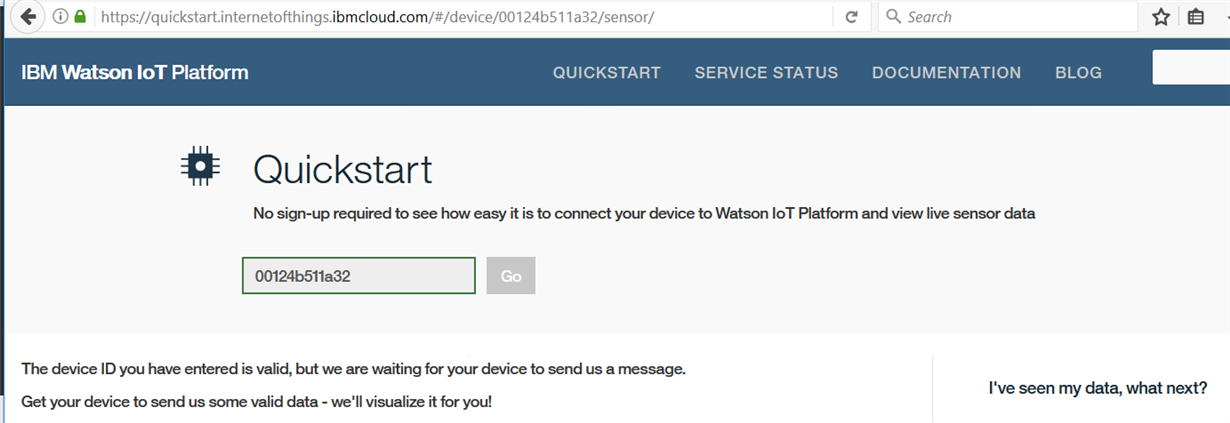This screenshot has width=1230, height=423.
Task: Click the browser back arrow button
Action: [x=29, y=17]
